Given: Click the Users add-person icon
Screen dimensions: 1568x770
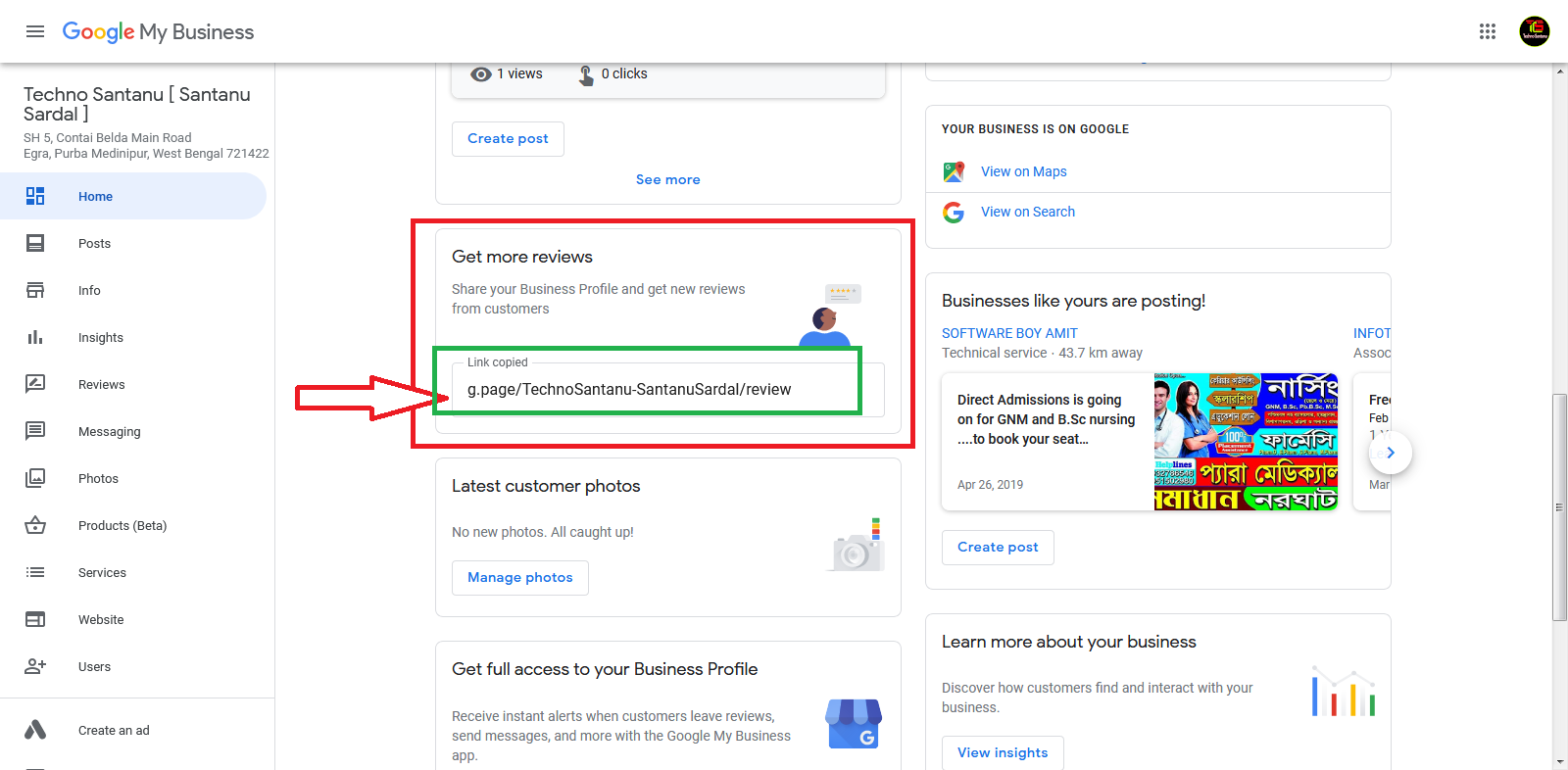Looking at the screenshot, I should pos(35,666).
